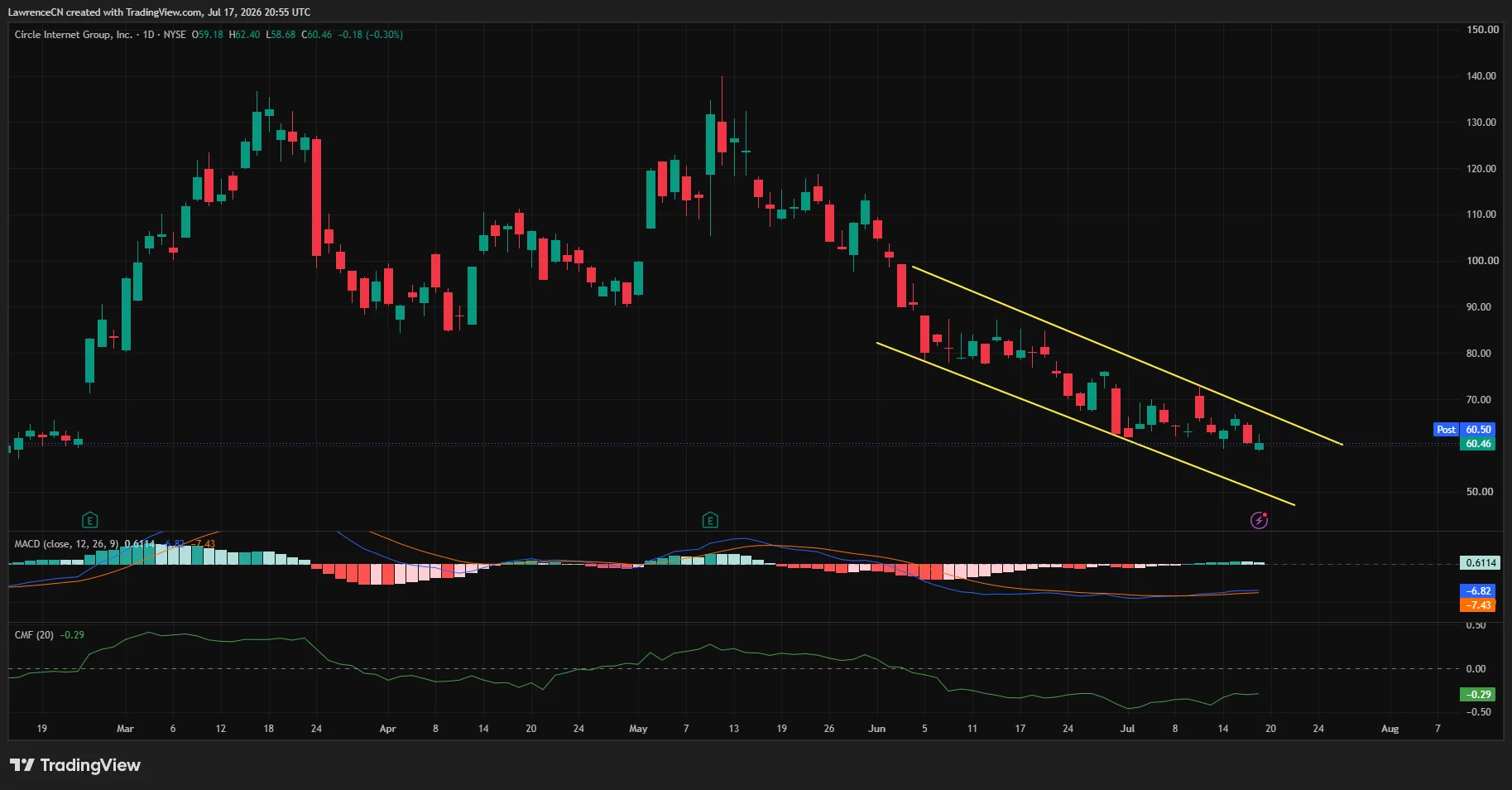Click the blue −6.82 MACD axis tag
Image resolution: width=1512 pixels, height=790 pixels.
[1478, 591]
